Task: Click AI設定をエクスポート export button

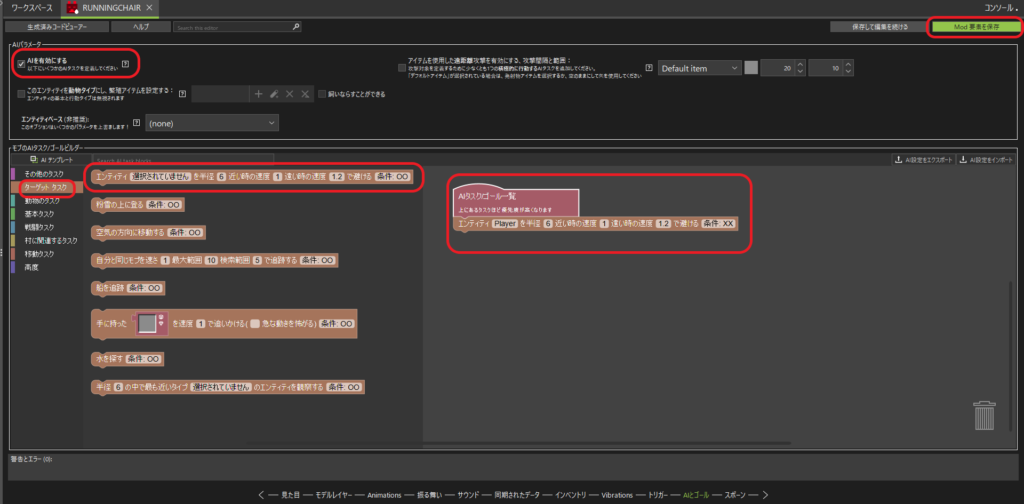Action: [921, 159]
